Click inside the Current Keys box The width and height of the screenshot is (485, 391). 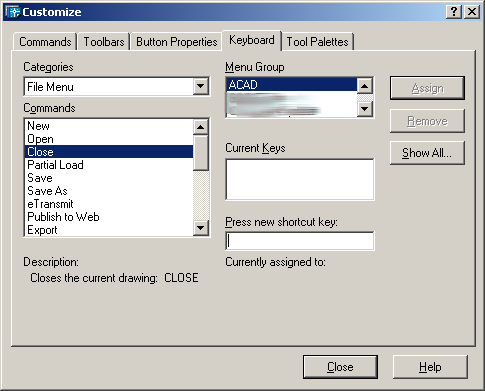click(300, 179)
